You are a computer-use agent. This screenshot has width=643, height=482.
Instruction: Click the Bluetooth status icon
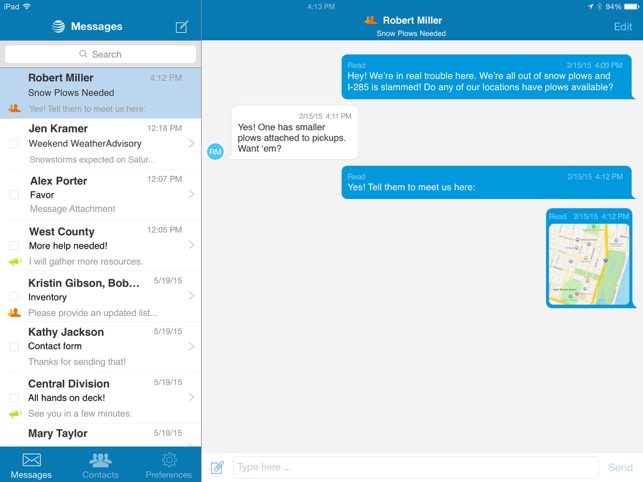599,7
